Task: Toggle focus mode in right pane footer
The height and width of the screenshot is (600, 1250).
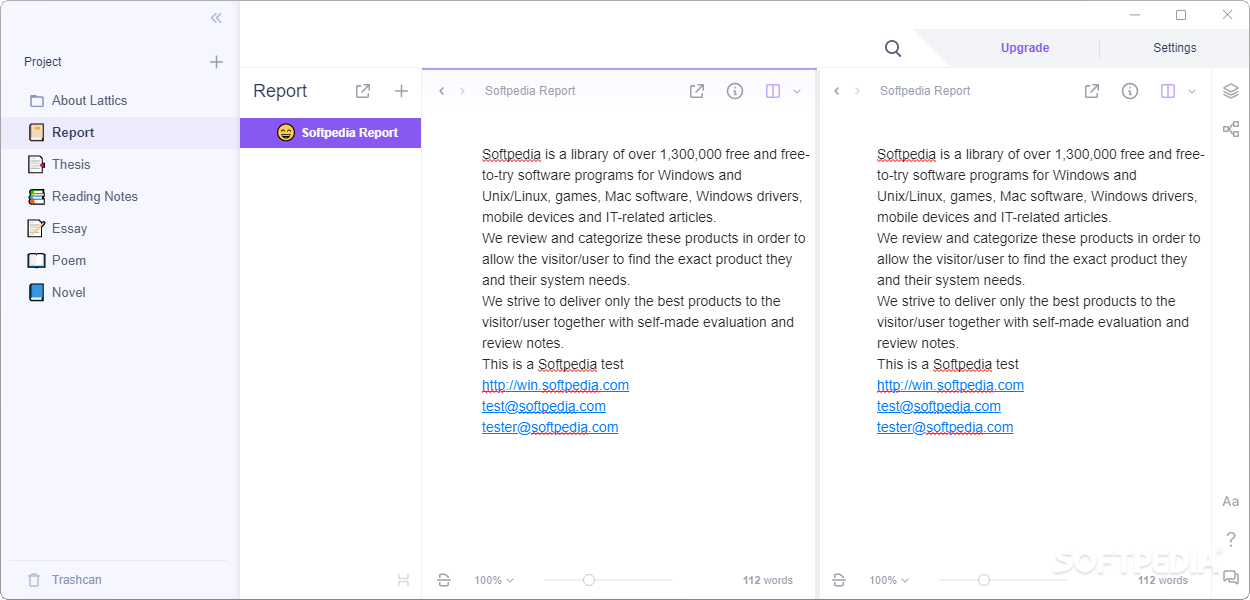Action: pos(839,580)
